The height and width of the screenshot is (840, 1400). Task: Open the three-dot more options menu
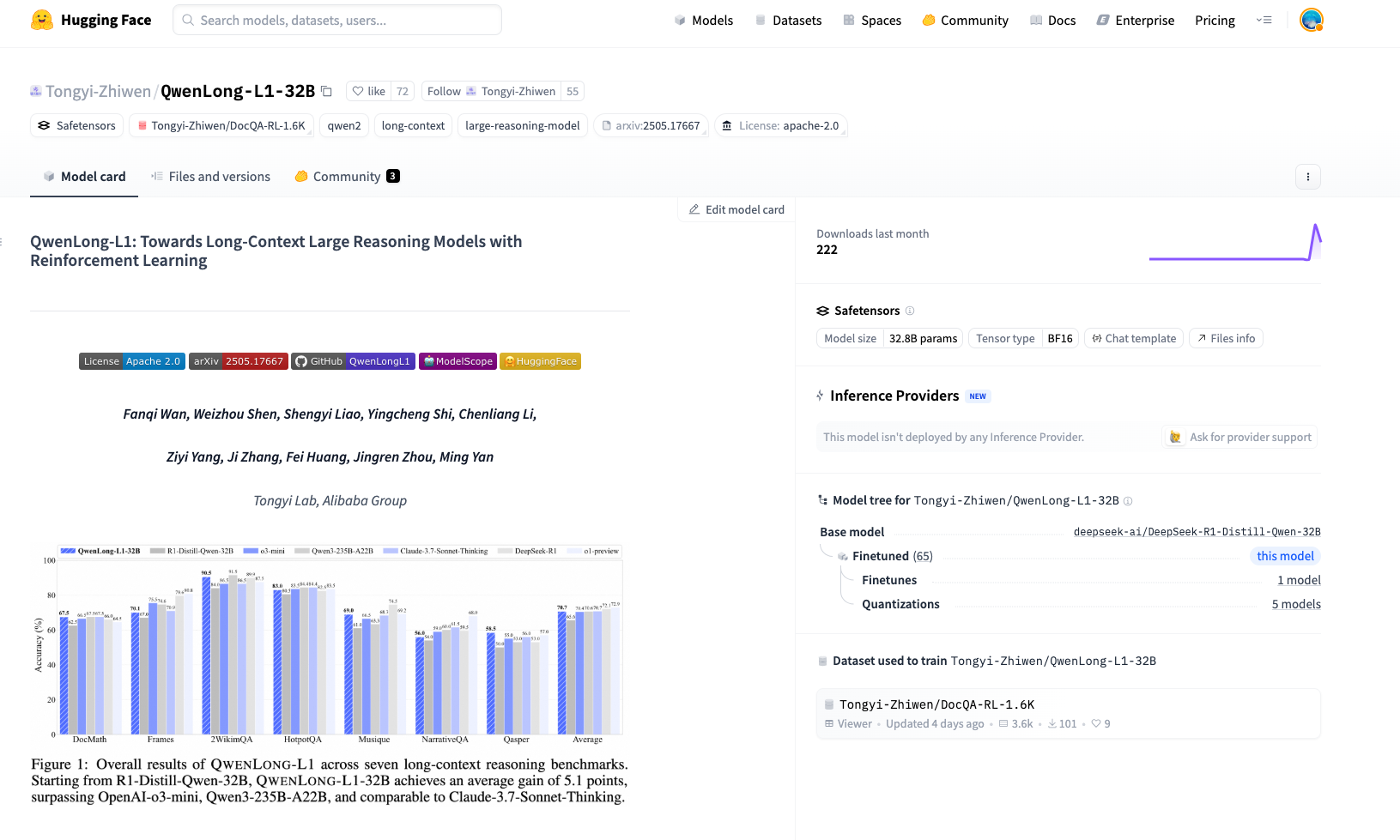1307,177
